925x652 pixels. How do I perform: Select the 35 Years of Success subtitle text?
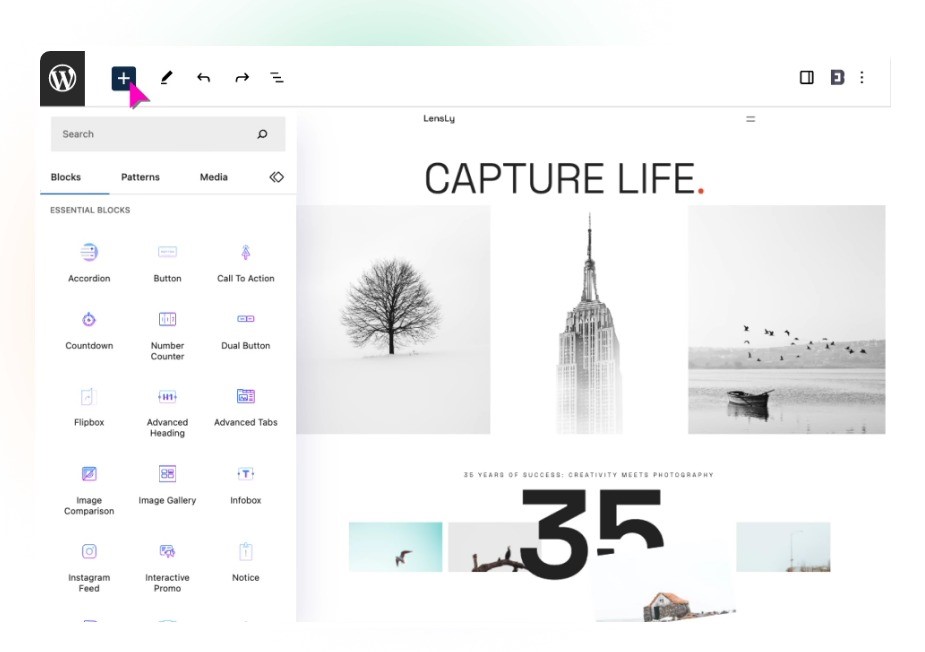(x=589, y=475)
